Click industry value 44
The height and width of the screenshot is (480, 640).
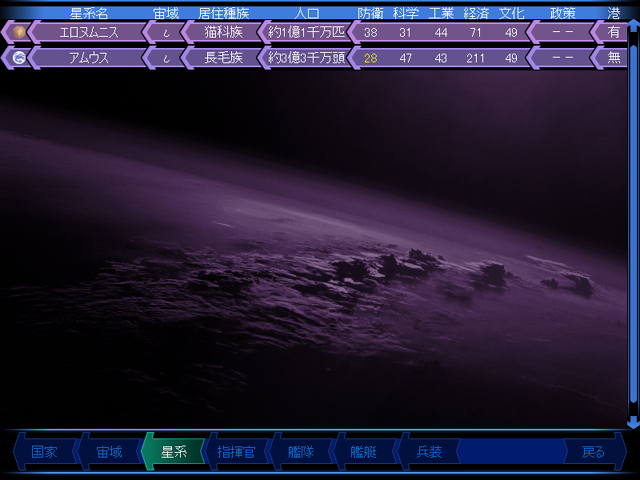pos(441,32)
